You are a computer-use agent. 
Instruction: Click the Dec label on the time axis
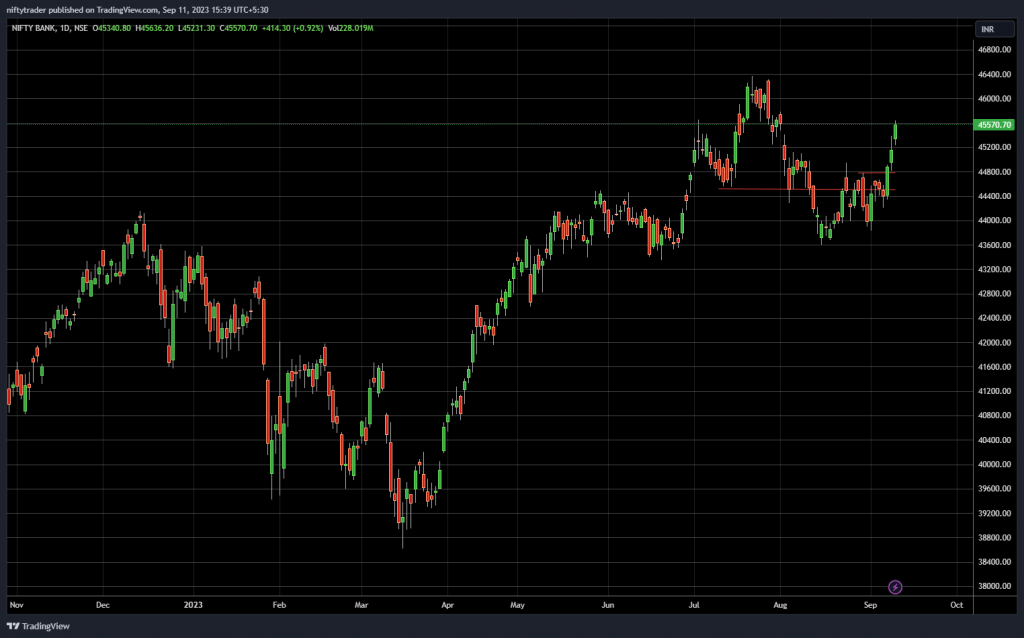[103, 605]
